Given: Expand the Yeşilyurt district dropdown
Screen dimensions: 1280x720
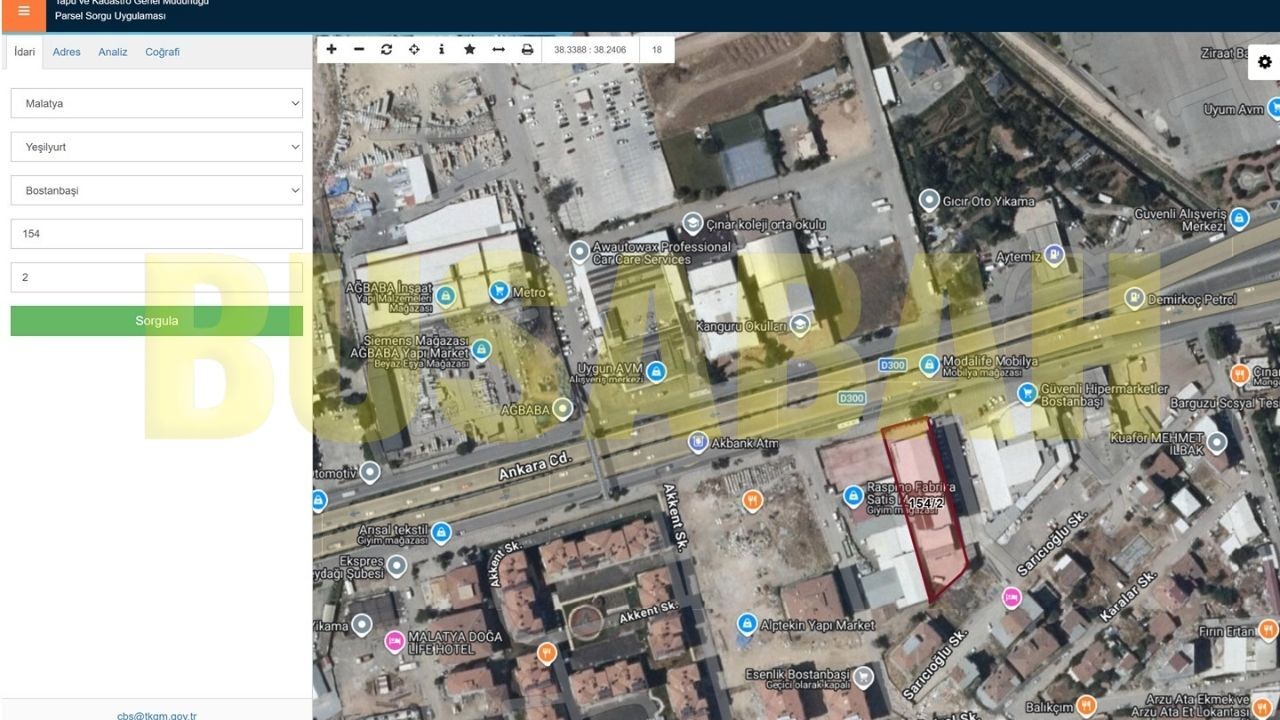Looking at the screenshot, I should point(157,147).
